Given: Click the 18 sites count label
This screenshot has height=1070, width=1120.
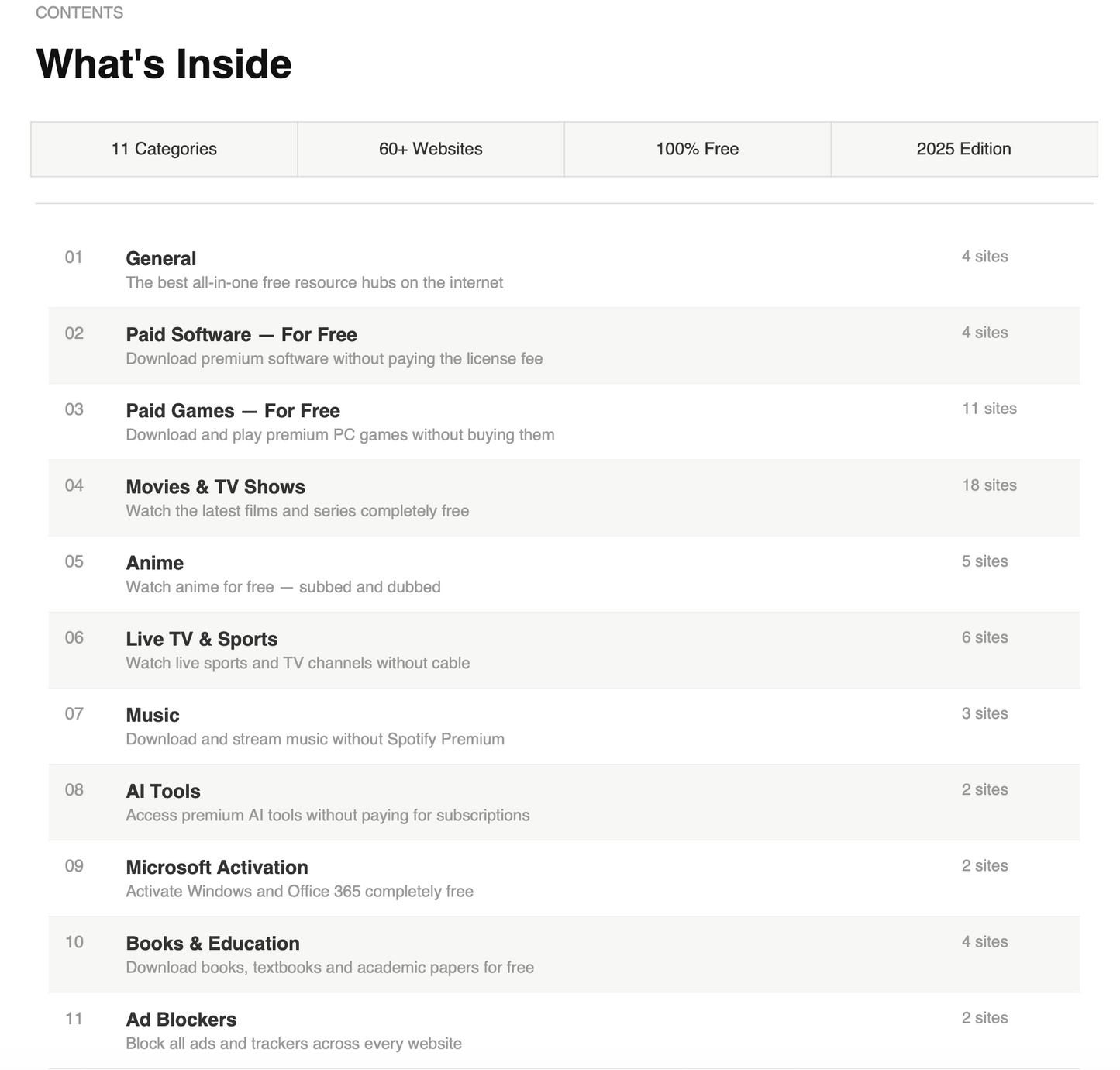Looking at the screenshot, I should [x=989, y=485].
